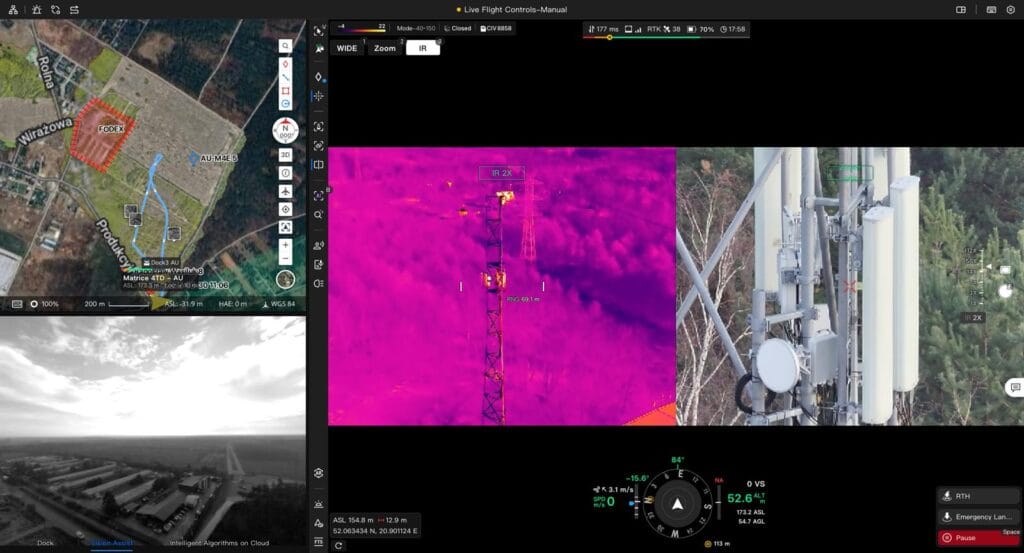Click the obstacle sensing icon in sidebar
The width and height of the screenshot is (1024, 553).
pyautogui.click(x=319, y=504)
